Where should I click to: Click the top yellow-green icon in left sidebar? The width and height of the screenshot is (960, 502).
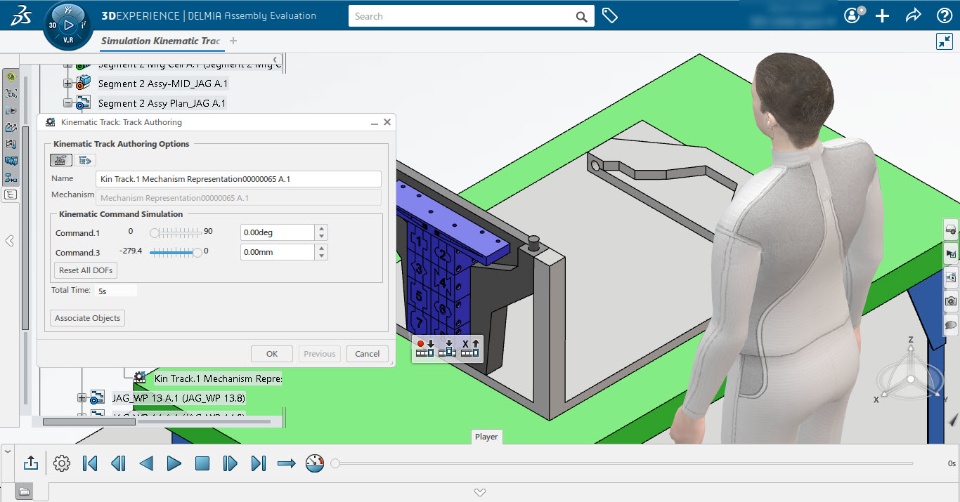pyautogui.click(x=11, y=77)
